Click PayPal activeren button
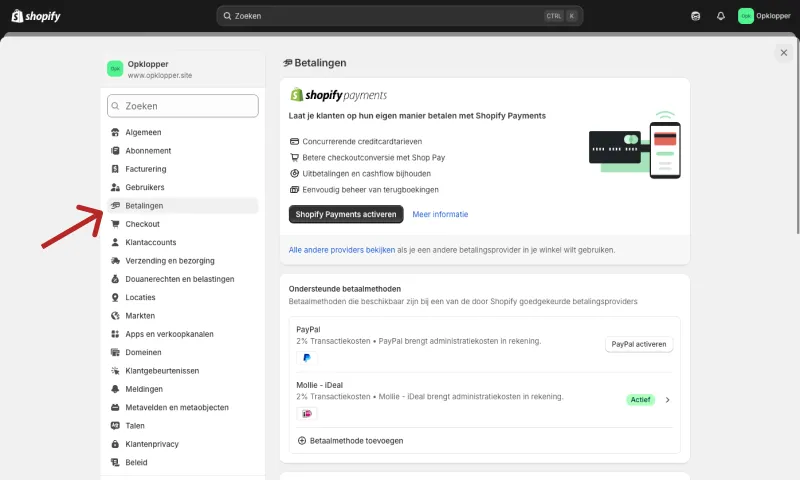800x480 pixels. (639, 344)
